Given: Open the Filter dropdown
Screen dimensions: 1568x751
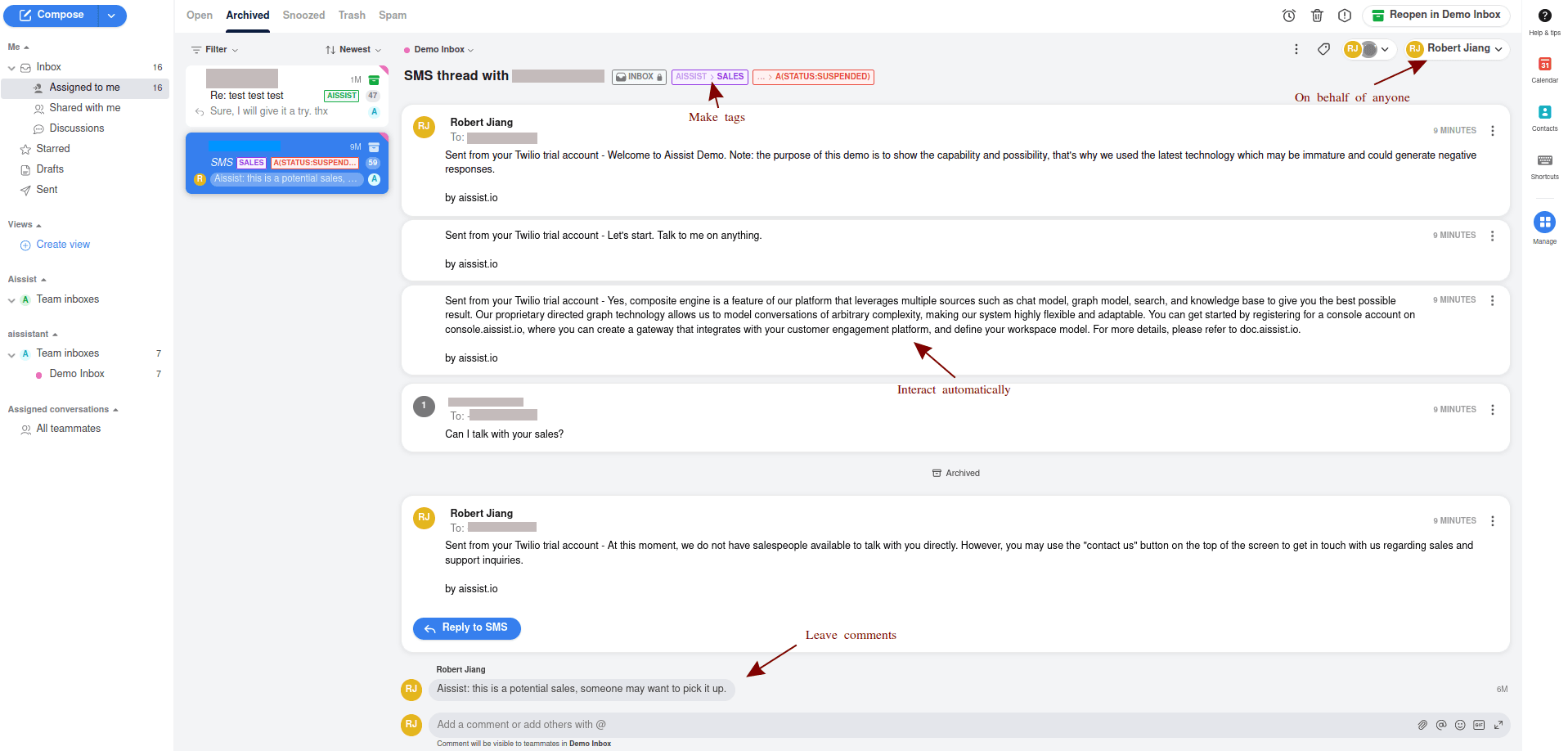Looking at the screenshot, I should click(x=214, y=50).
